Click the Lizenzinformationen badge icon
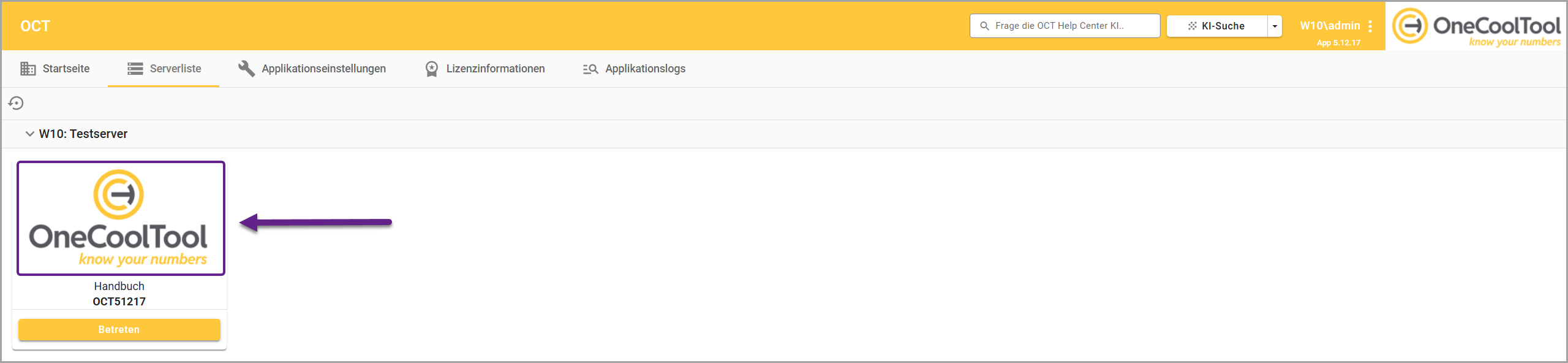The height and width of the screenshot is (363, 1568). tap(432, 69)
